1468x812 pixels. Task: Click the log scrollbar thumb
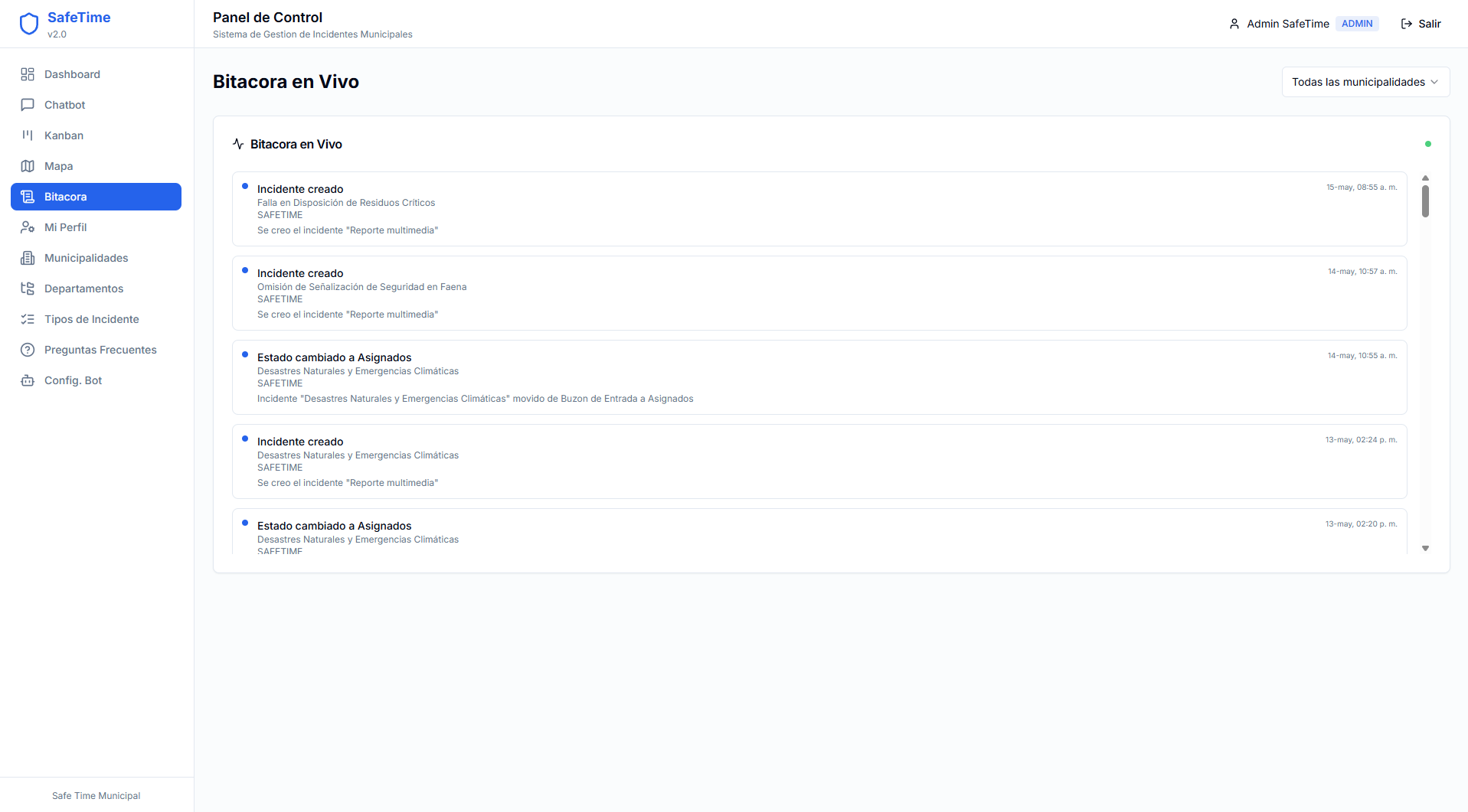[1425, 201]
